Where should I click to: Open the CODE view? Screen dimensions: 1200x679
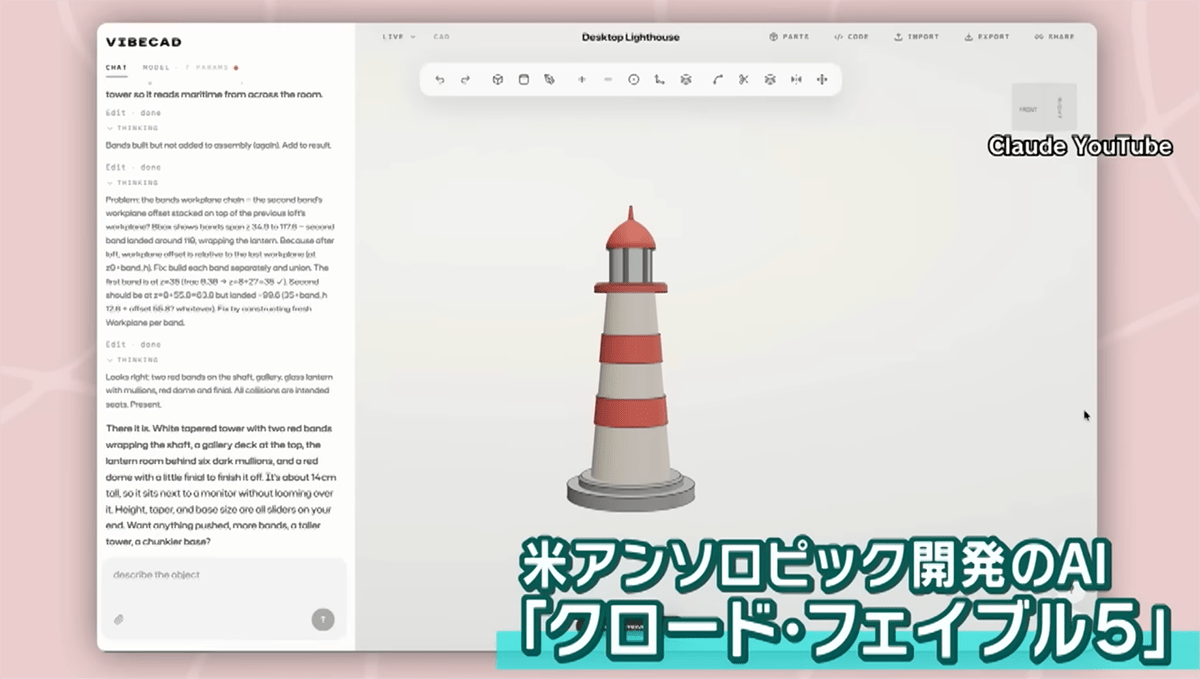click(852, 37)
